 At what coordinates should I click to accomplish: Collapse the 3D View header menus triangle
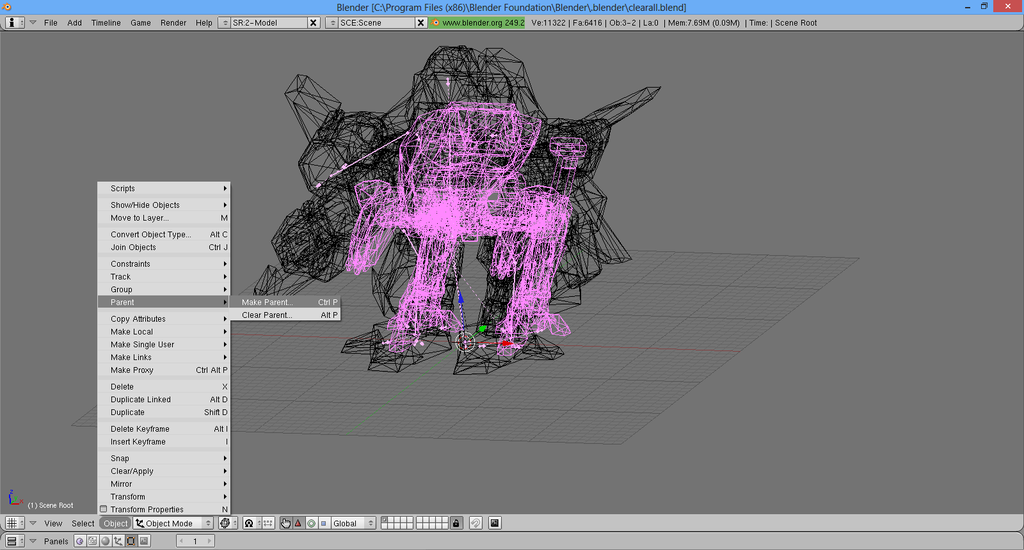click(33, 523)
